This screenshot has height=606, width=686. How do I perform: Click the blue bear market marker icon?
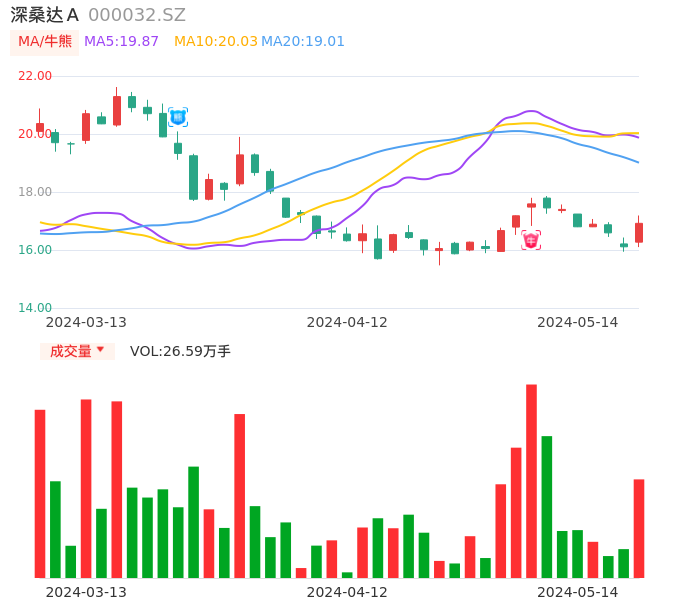178,117
